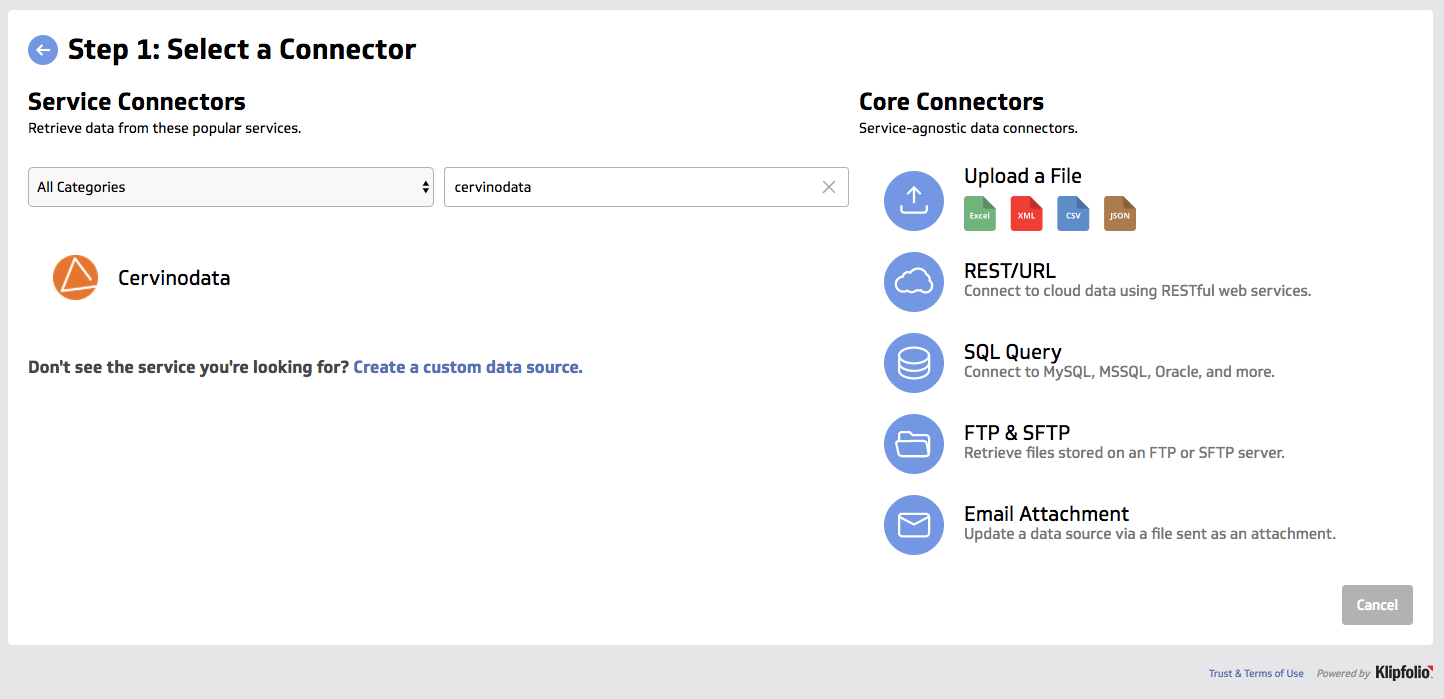Select the FTP & SFTP connector title
Viewport: 1444px width, 699px height.
[x=1017, y=433]
